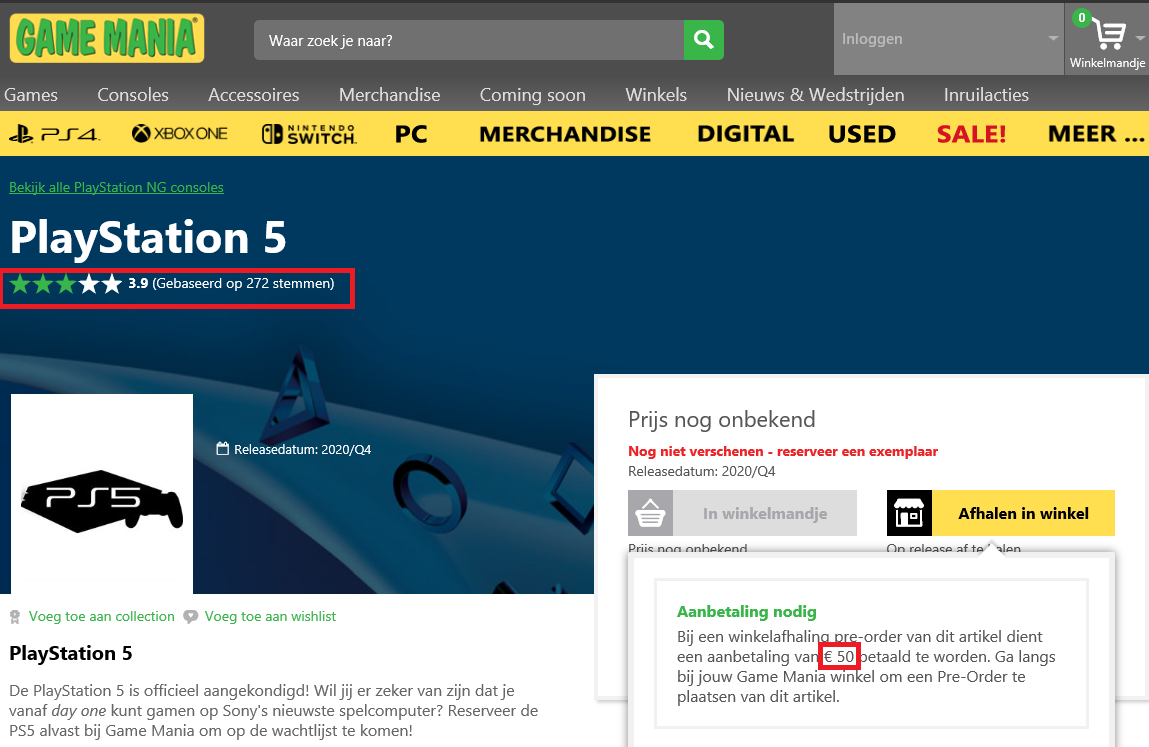
Task: Select USED in the yellow bar
Action: click(862, 134)
